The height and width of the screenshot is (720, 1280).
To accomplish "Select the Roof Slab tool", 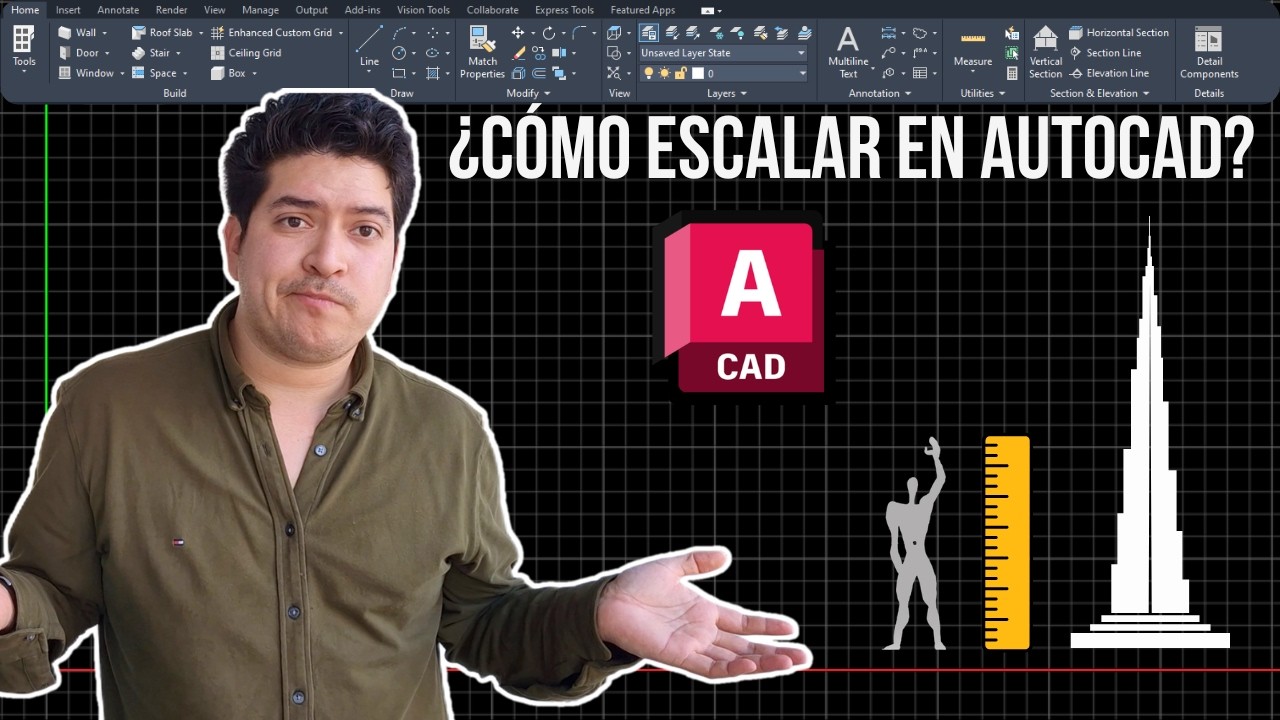I will [161, 33].
